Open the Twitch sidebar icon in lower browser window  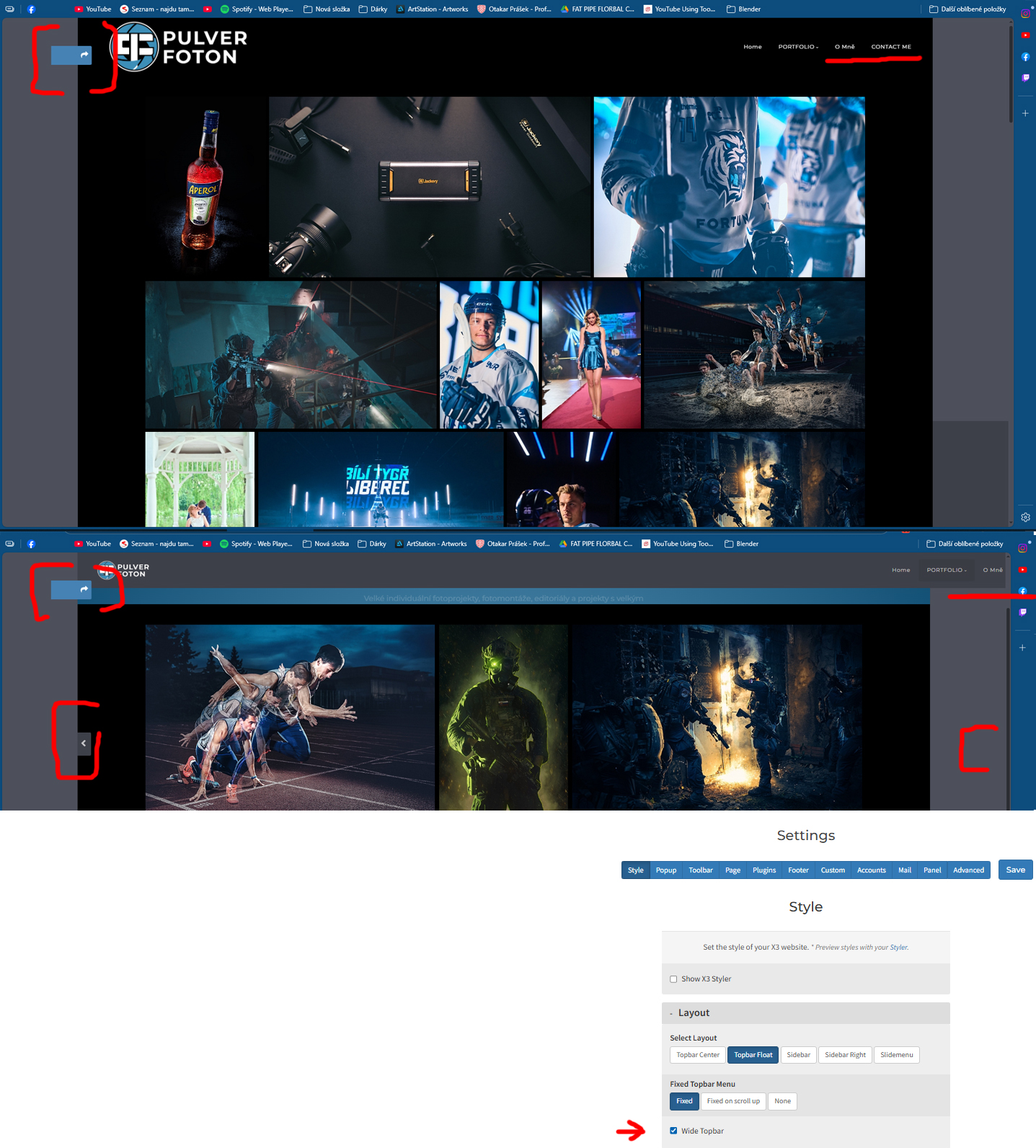(1022, 612)
